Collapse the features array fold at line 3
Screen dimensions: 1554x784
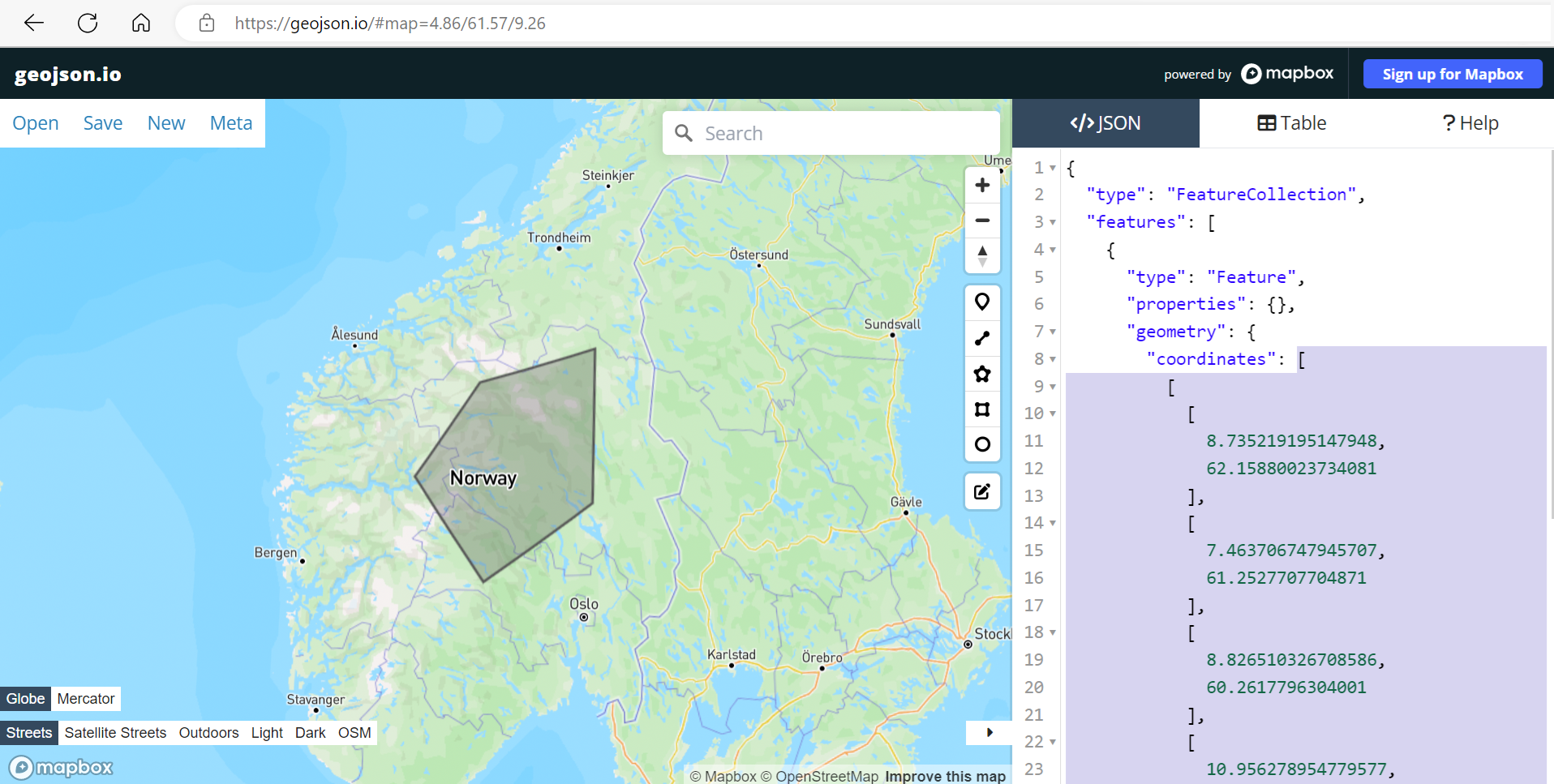pos(1053,223)
